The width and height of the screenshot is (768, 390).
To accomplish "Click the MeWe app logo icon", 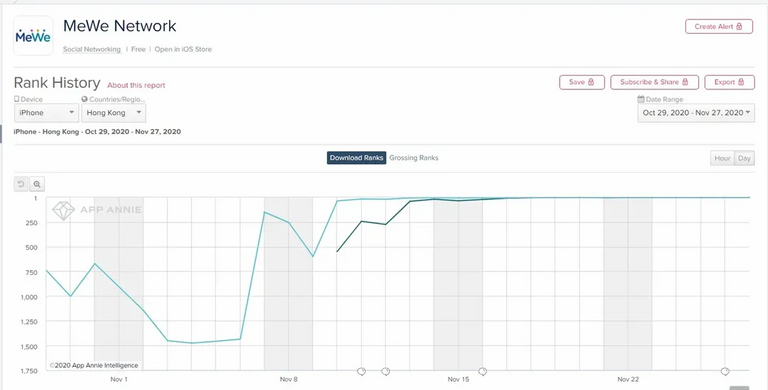I will [33, 36].
